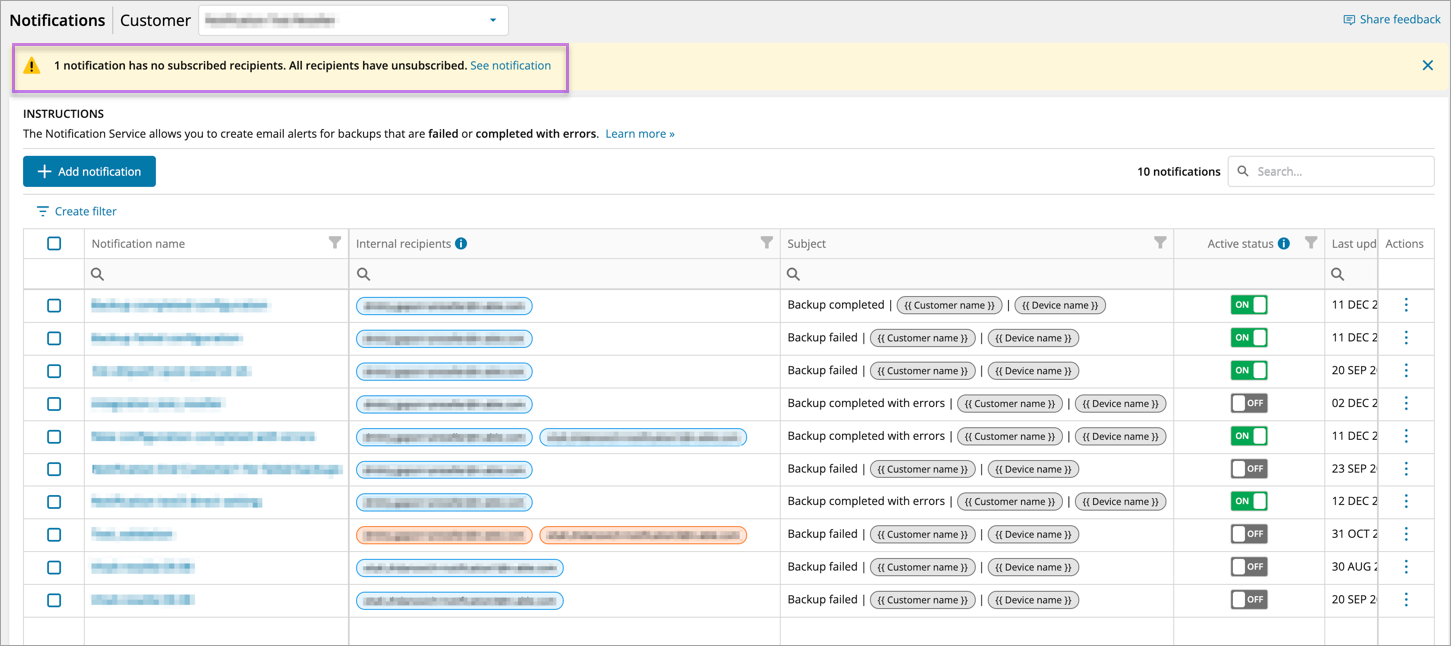Image resolution: width=1451 pixels, height=646 pixels.
Task: Click the '10 notifications' count text
Action: click(1178, 172)
